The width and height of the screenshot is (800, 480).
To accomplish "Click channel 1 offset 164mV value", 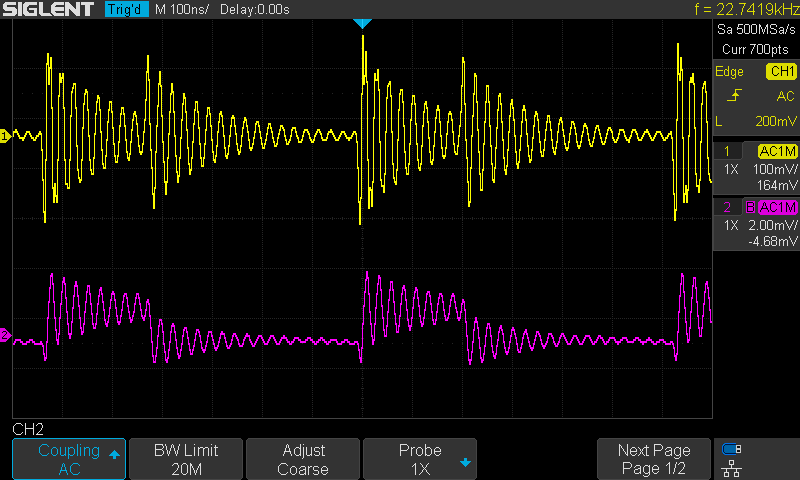I will pyautogui.click(x=777, y=185).
